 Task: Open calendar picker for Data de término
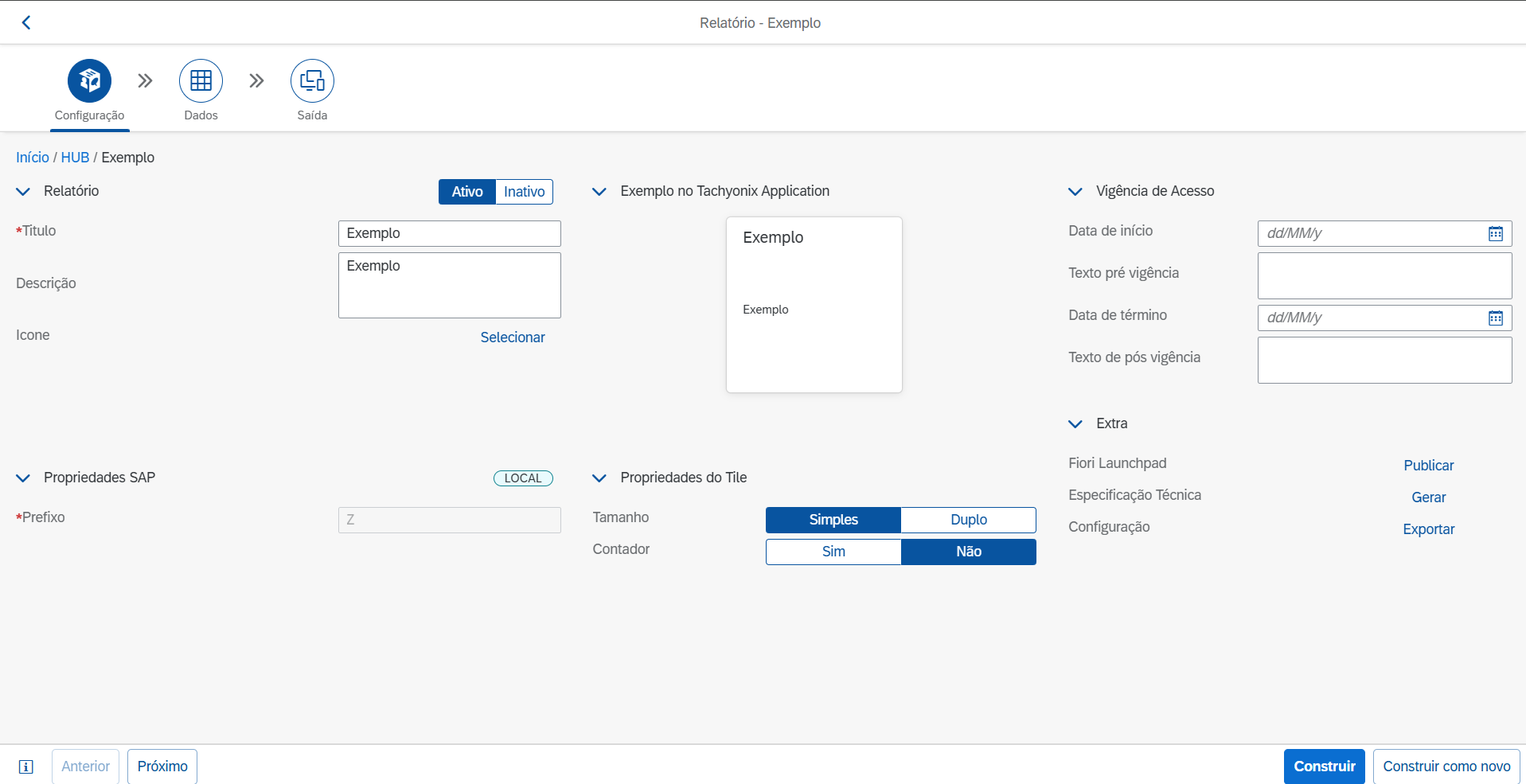[x=1495, y=318]
